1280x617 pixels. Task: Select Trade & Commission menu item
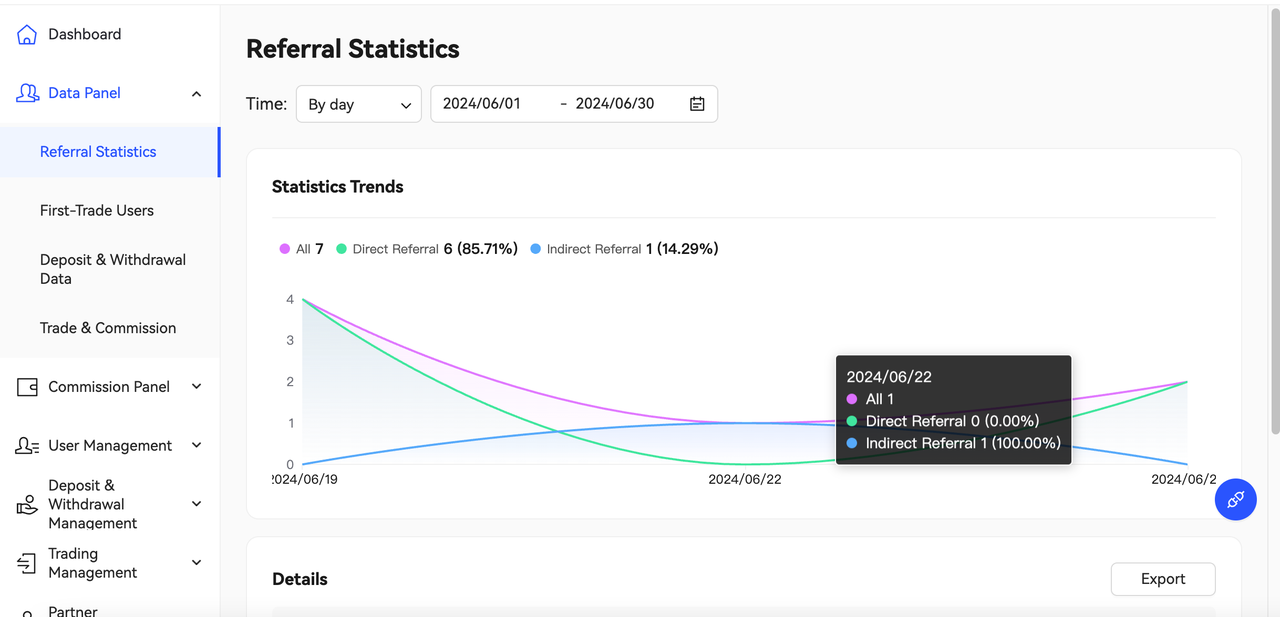click(x=108, y=328)
